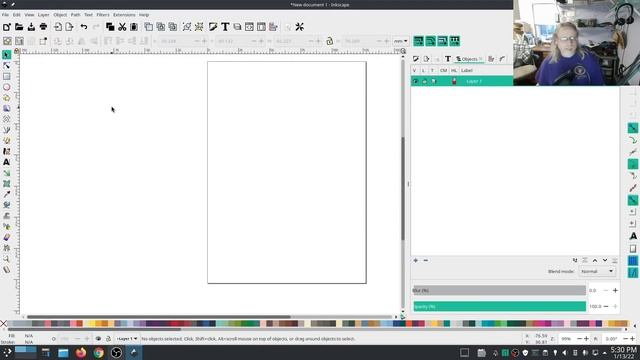Select the Node edit tool
The image size is (640, 360).
point(7,66)
